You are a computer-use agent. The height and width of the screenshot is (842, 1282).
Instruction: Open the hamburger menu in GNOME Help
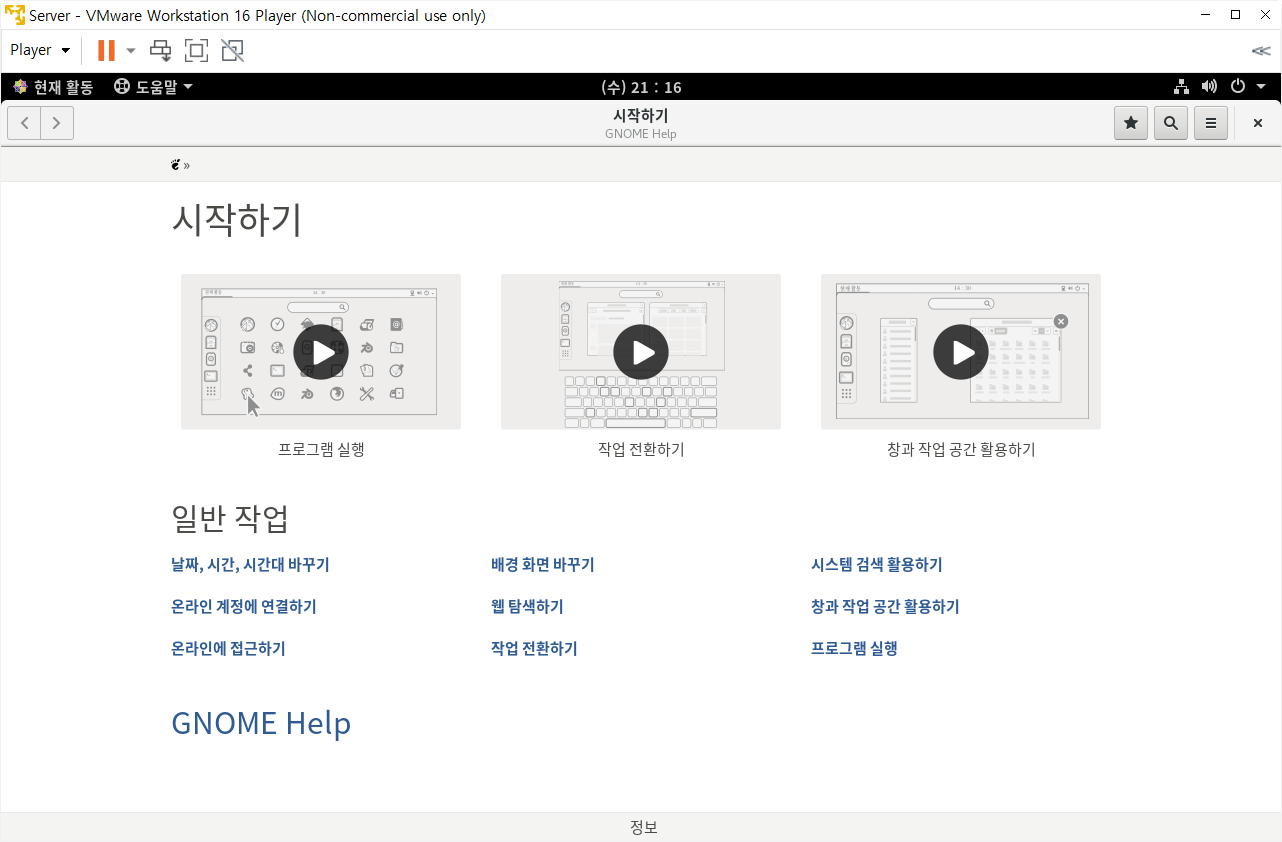(1210, 123)
